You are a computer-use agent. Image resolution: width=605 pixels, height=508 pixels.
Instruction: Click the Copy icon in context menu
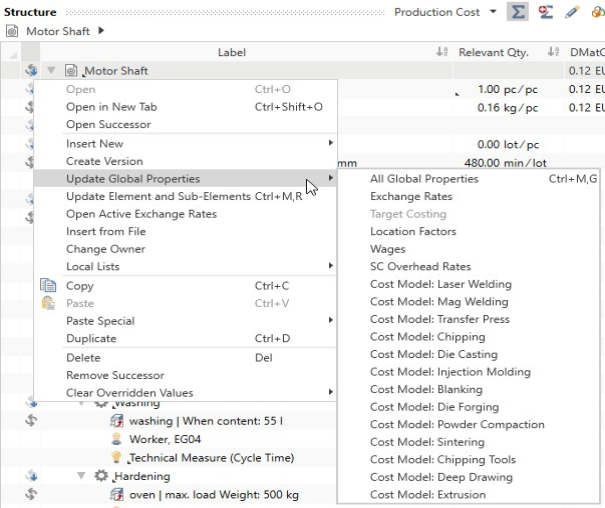48,286
